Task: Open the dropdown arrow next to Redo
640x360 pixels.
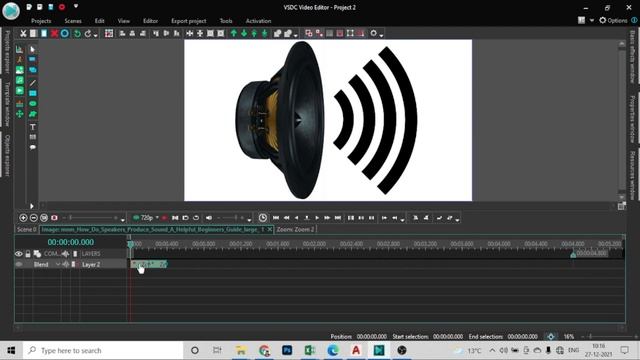Action: tap(96, 35)
